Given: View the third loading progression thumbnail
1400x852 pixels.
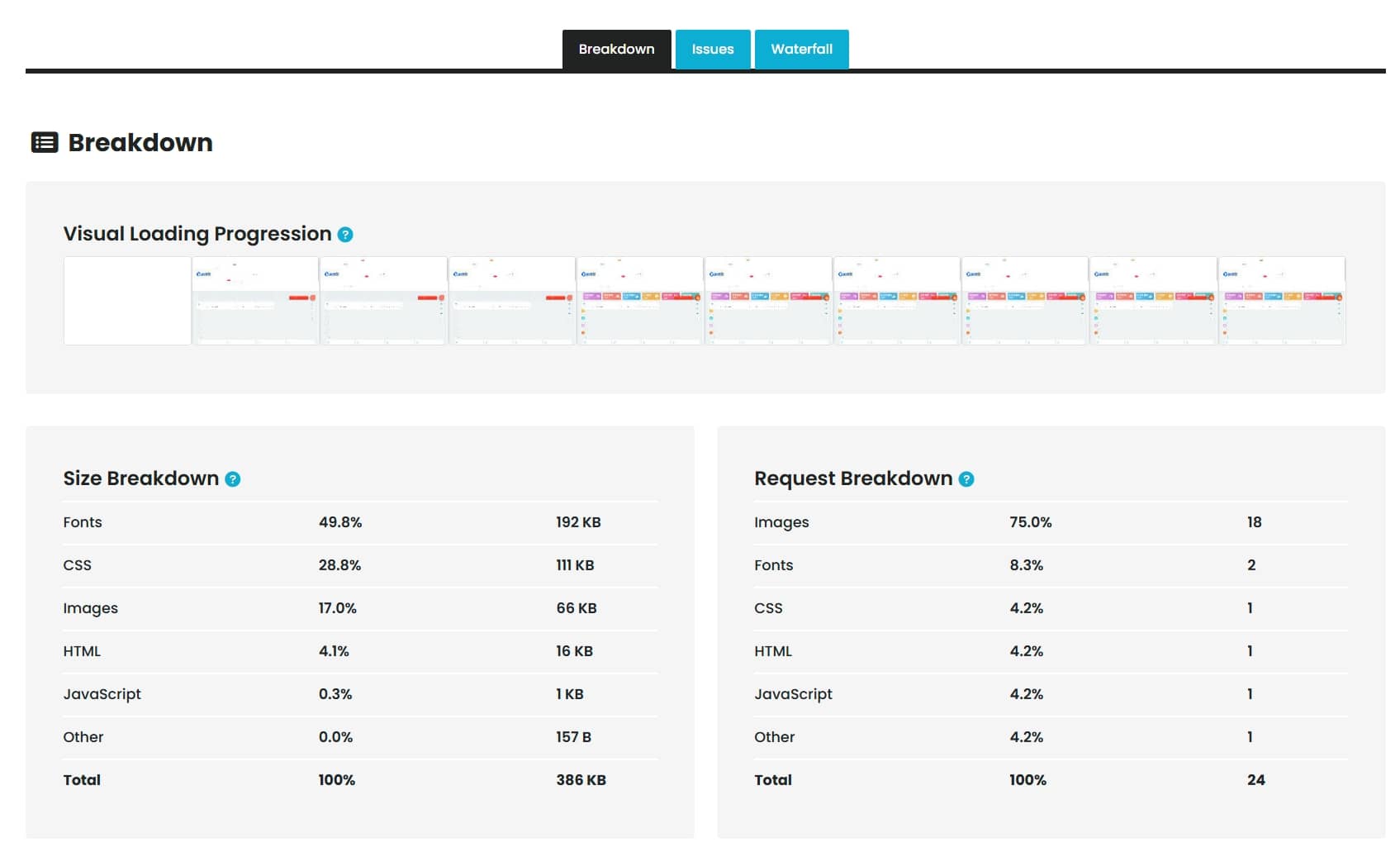Looking at the screenshot, I should [x=383, y=301].
